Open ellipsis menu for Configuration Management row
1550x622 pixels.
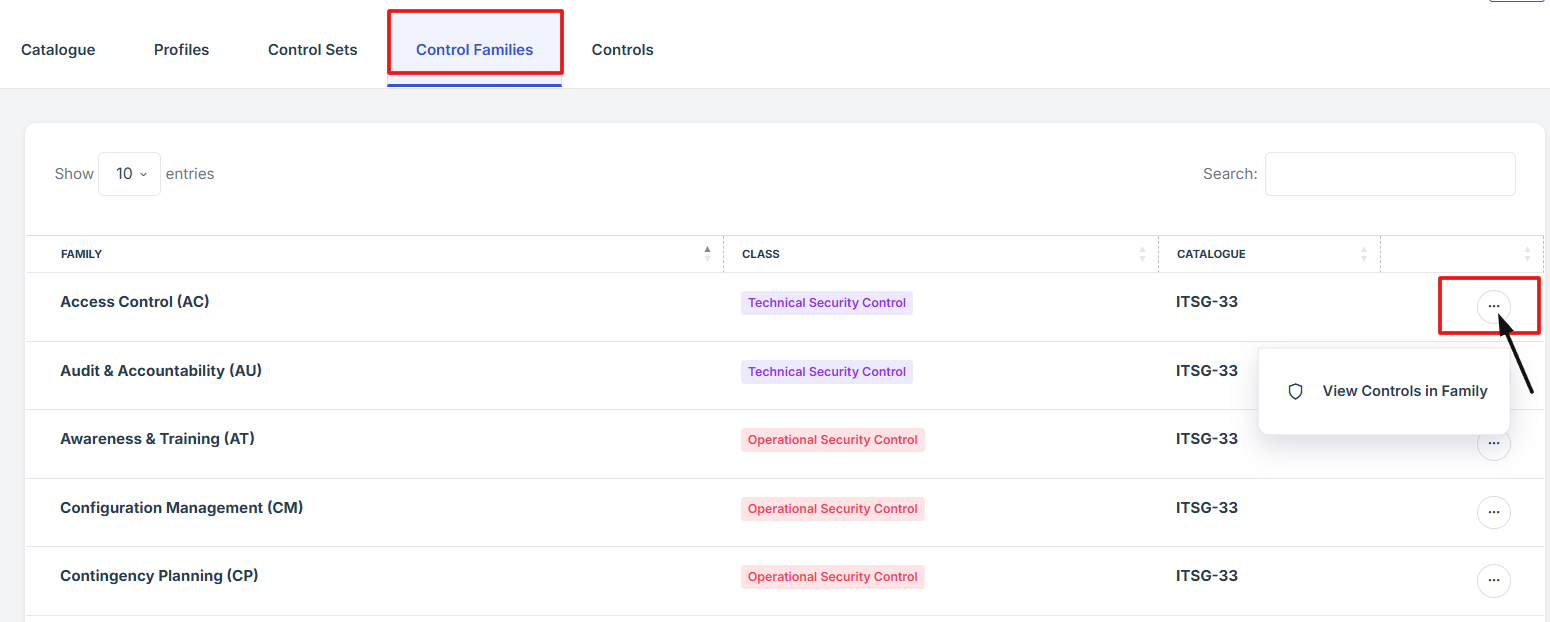click(1493, 512)
